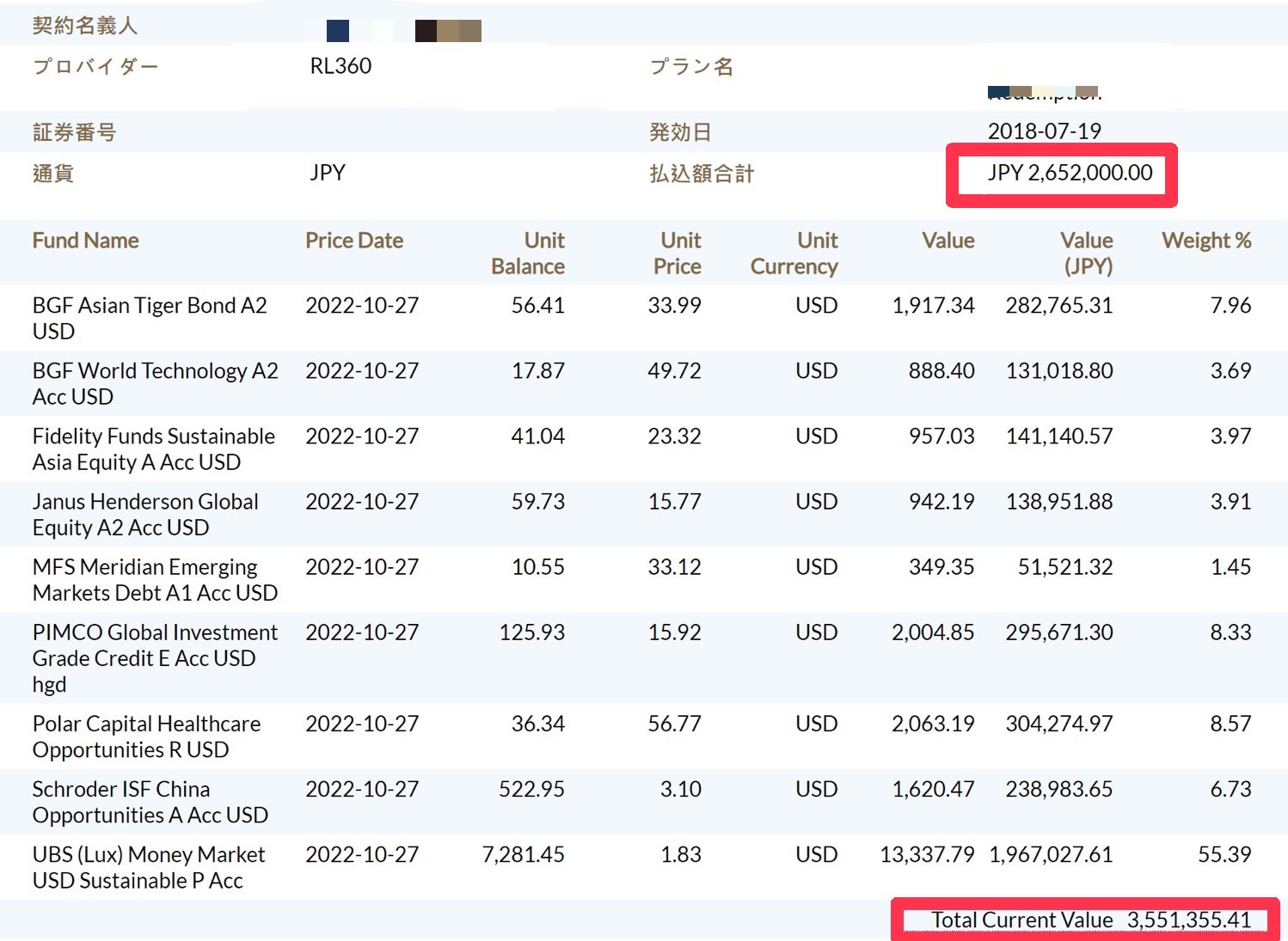Click the 1,967,027.61 JPY value cell
This screenshot has height=941, width=1288.
pyautogui.click(x=1051, y=855)
